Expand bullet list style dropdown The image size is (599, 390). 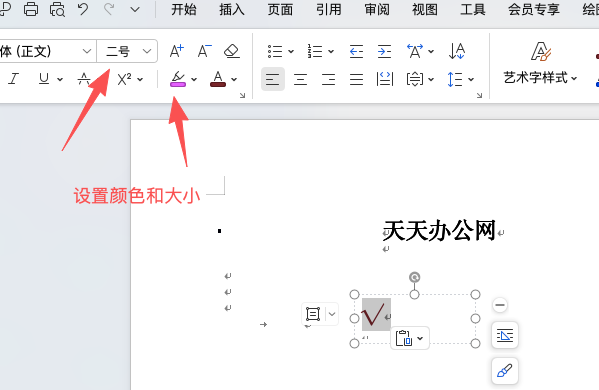pos(291,51)
